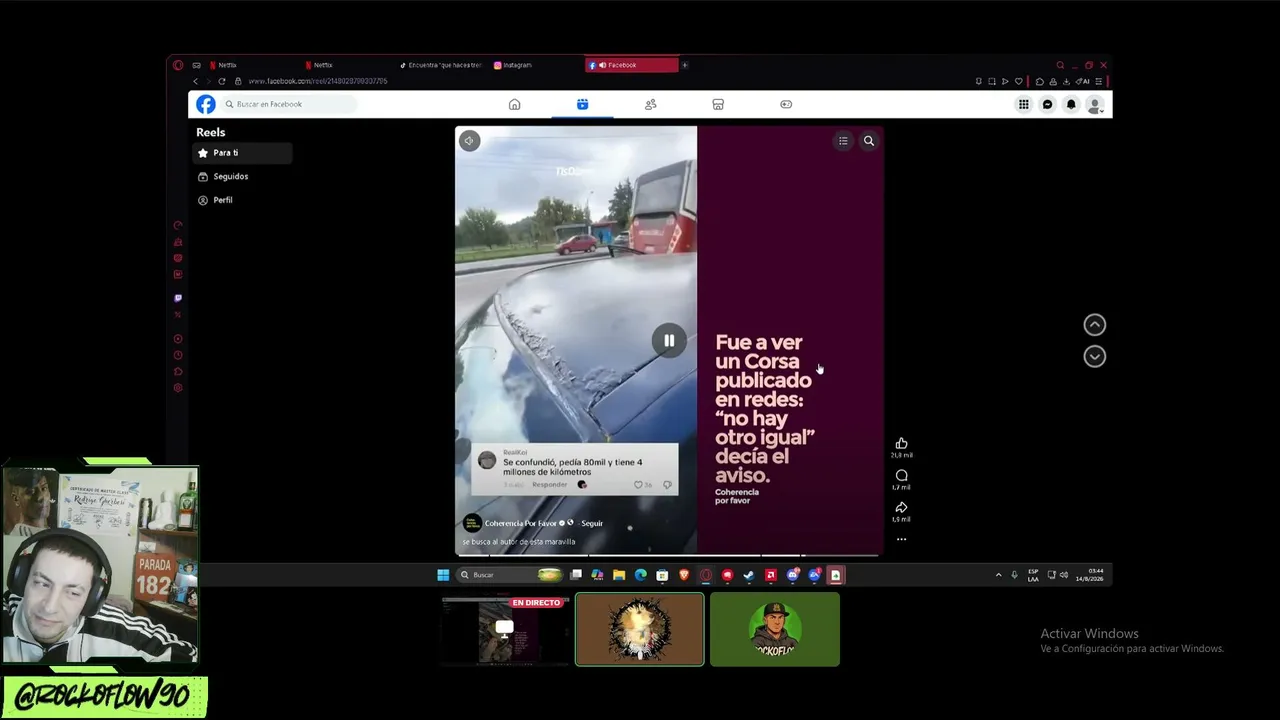Click the taskbar Buscar search box
Image resolution: width=1280 pixels, height=720 pixels.
509,575
